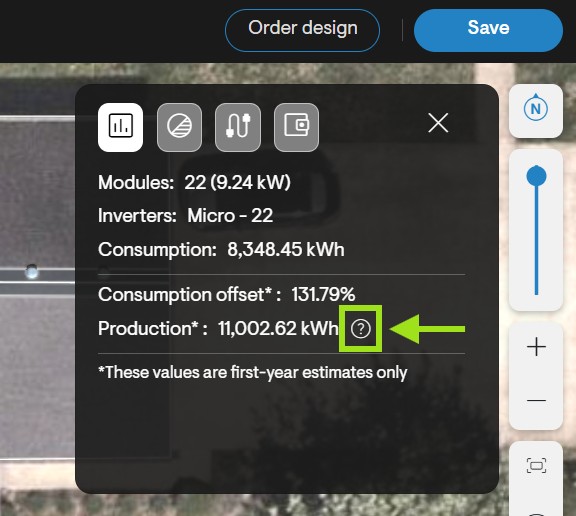Screen dimensions: 576x516
Task: Switch to the shading analysis tab icon
Action: pyautogui.click(x=179, y=127)
